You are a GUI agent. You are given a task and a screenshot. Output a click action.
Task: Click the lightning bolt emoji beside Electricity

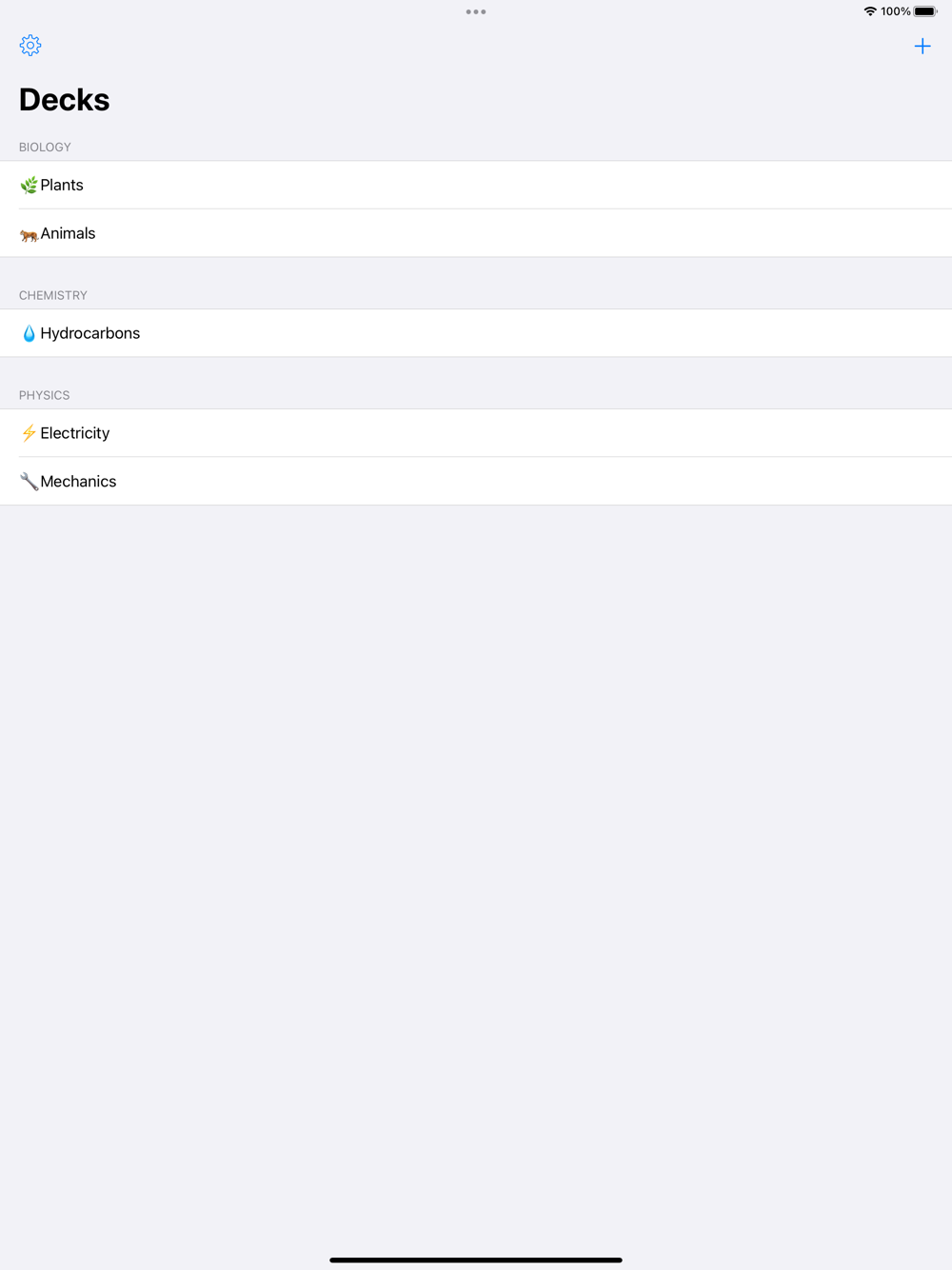(29, 433)
